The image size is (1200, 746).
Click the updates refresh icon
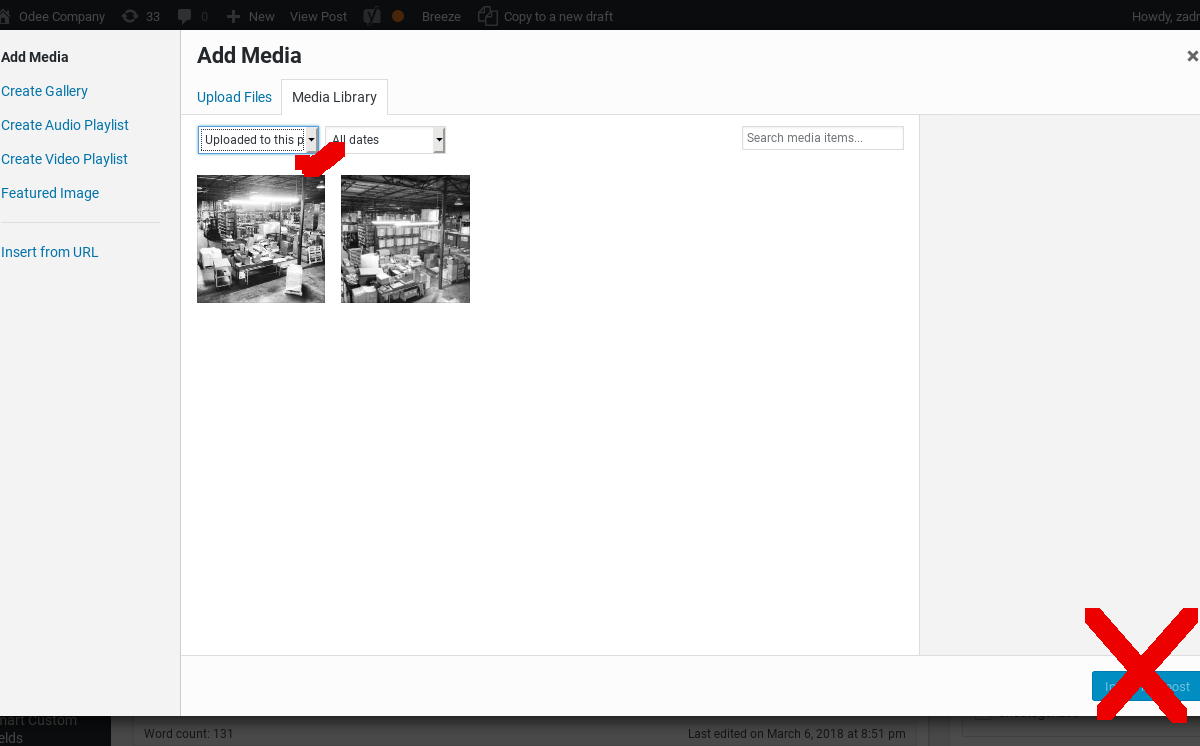pos(130,16)
